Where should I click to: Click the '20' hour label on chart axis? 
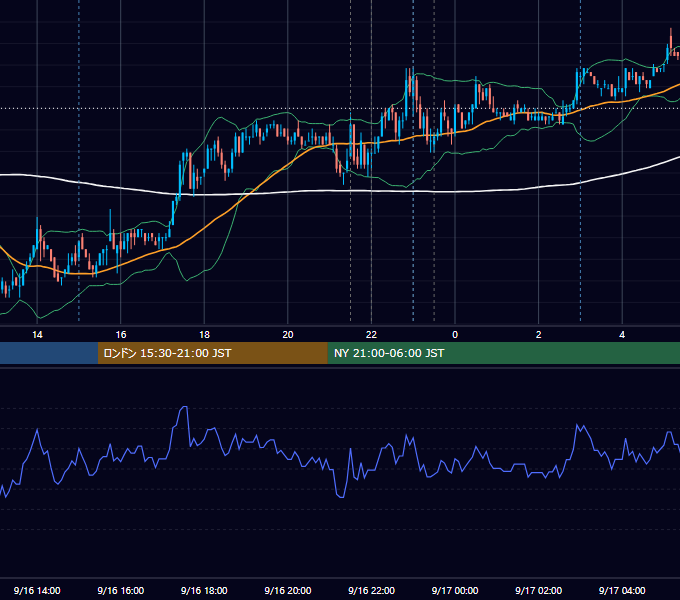coord(288,335)
